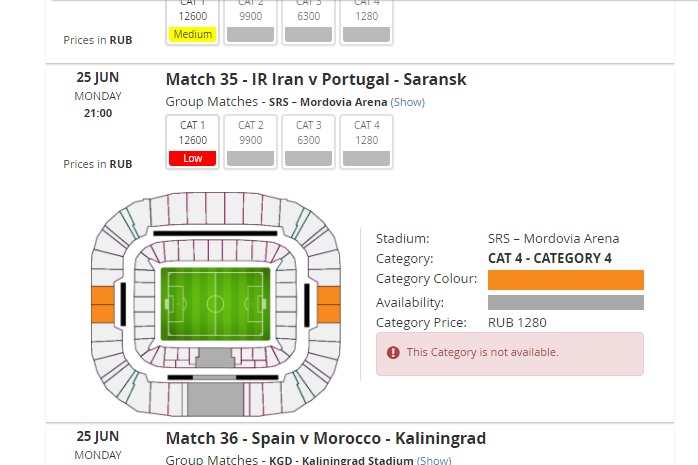This screenshot has width=698, height=465.
Task: Click the yellow Medium availability badge
Action: pyautogui.click(x=192, y=34)
